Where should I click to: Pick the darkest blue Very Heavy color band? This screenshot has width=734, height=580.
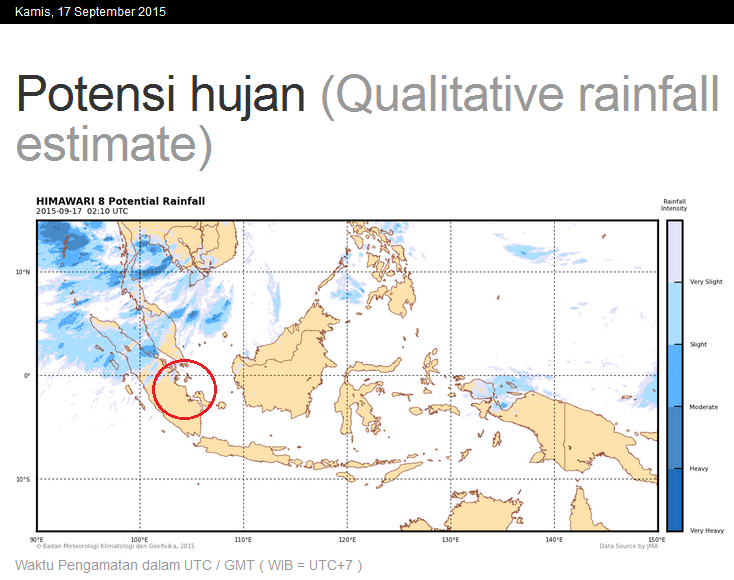[x=675, y=499]
